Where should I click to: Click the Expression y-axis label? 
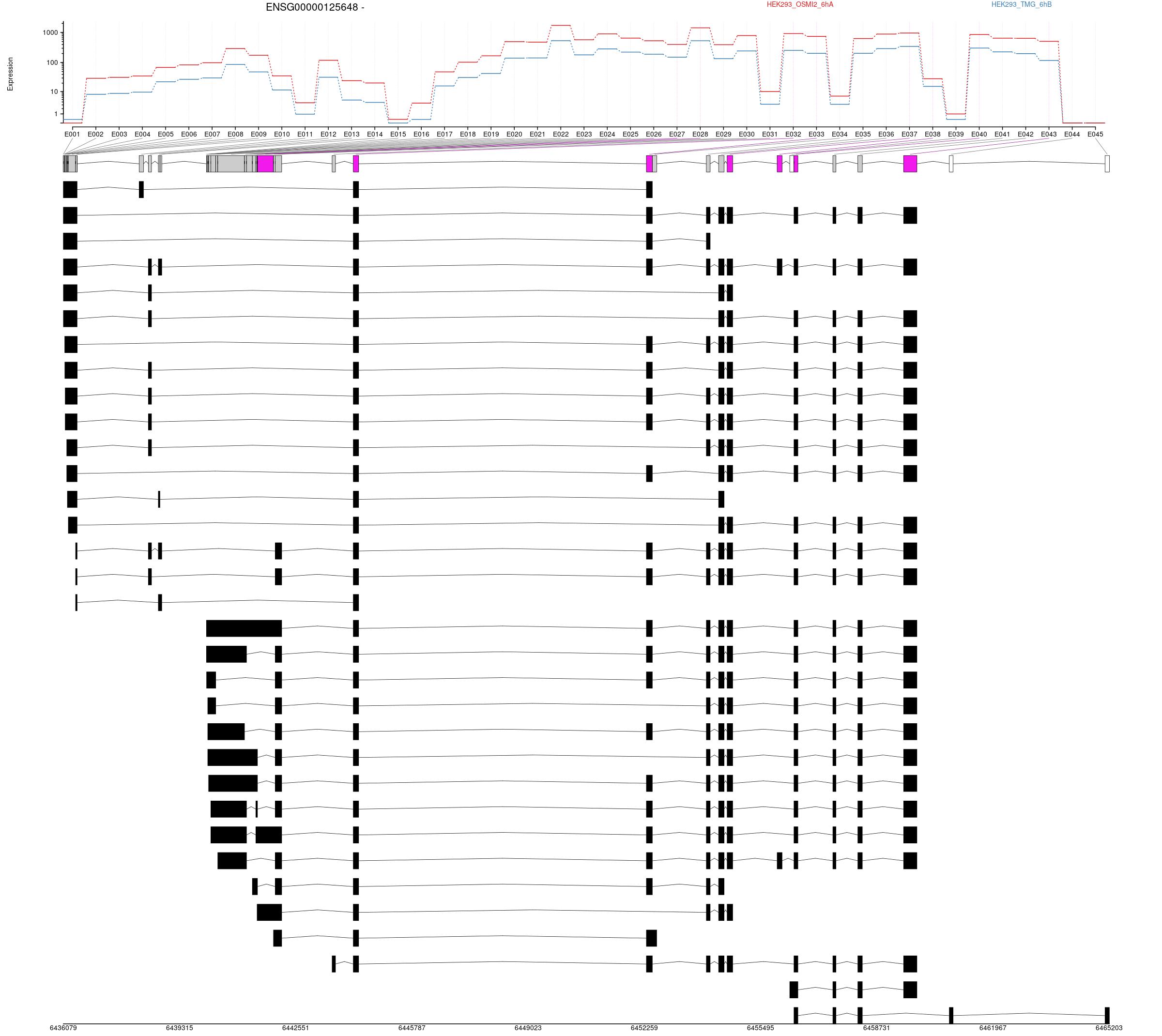[x=10, y=74]
